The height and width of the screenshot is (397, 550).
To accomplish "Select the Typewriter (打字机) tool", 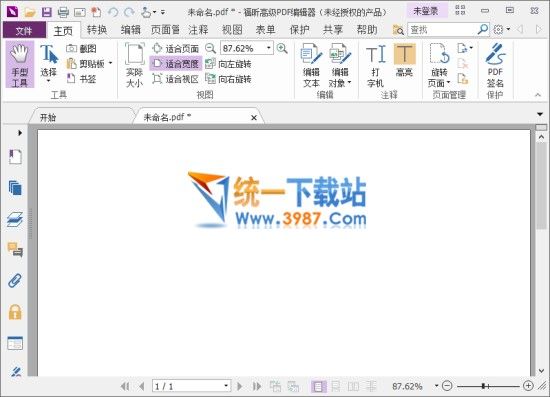I will [375, 65].
